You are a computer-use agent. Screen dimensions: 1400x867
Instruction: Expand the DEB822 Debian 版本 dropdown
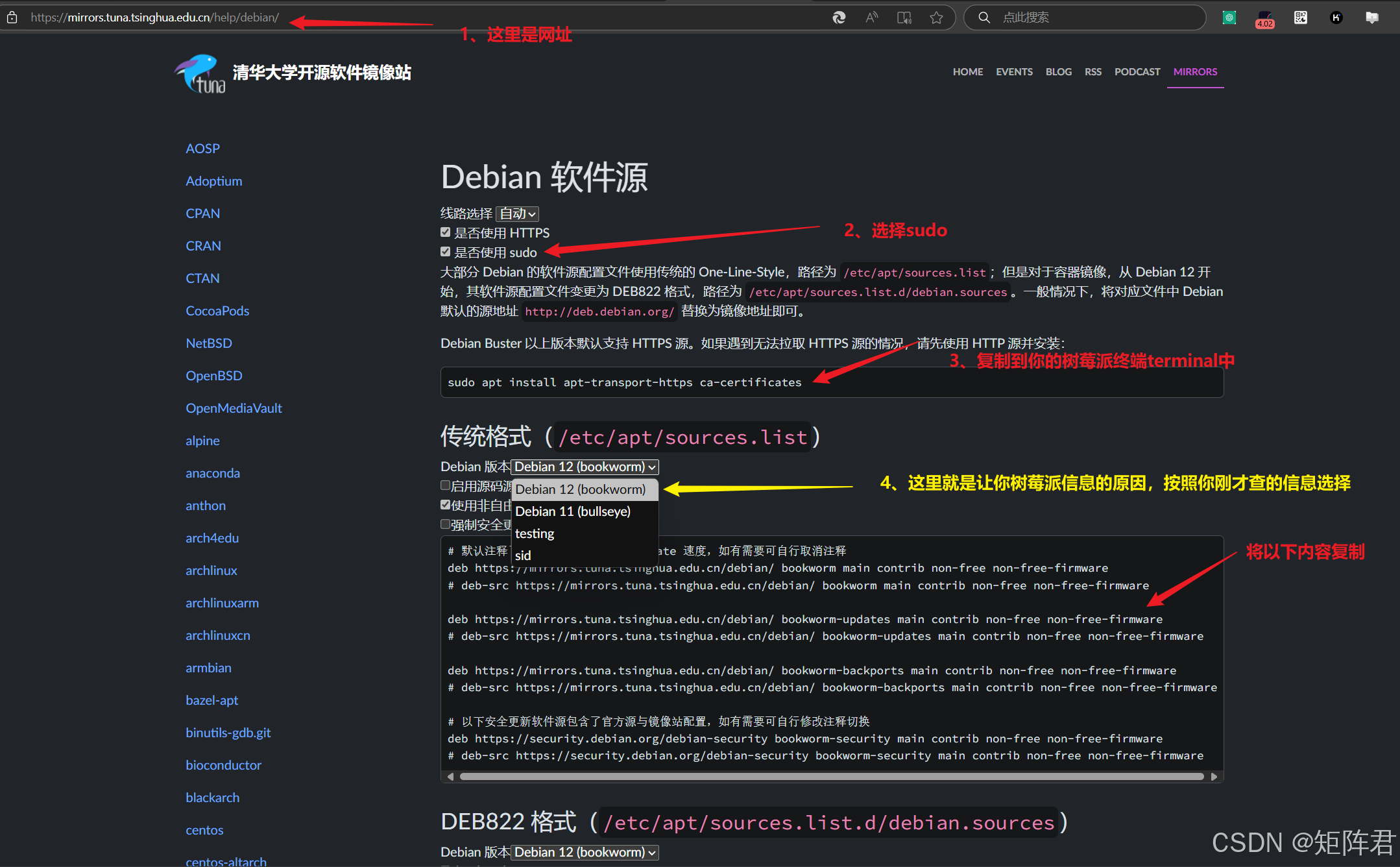pos(585,852)
